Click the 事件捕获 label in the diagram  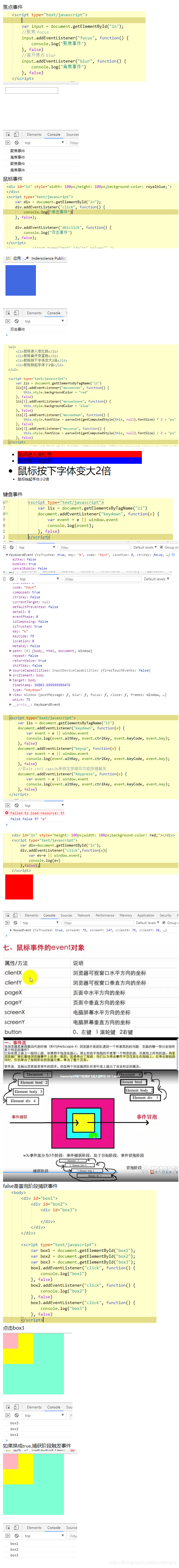pyautogui.click(x=19, y=1117)
